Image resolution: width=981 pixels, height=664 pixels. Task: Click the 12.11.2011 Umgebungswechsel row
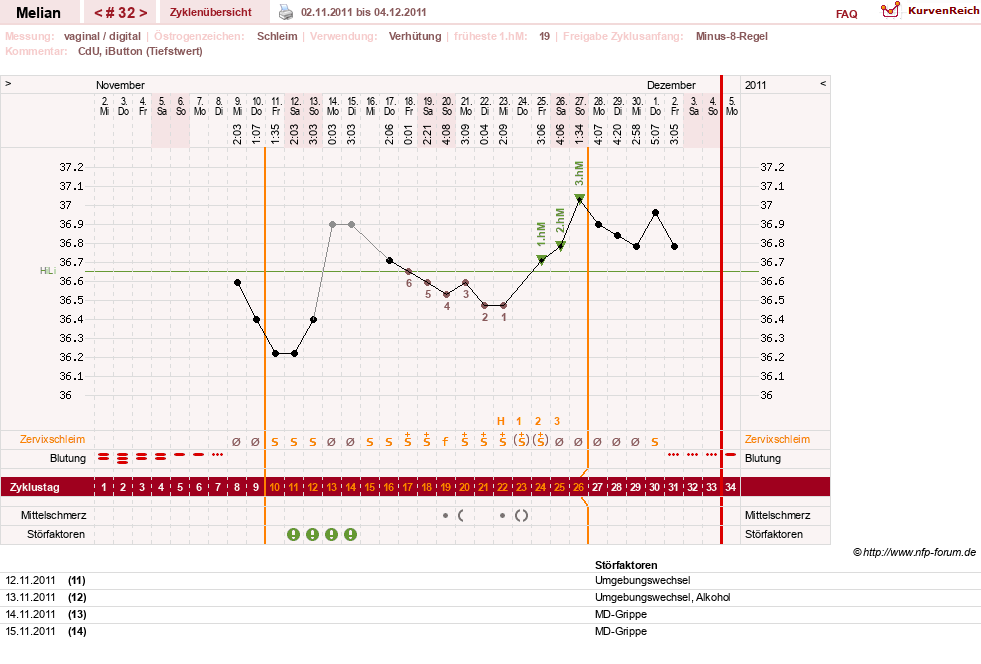(x=490, y=580)
